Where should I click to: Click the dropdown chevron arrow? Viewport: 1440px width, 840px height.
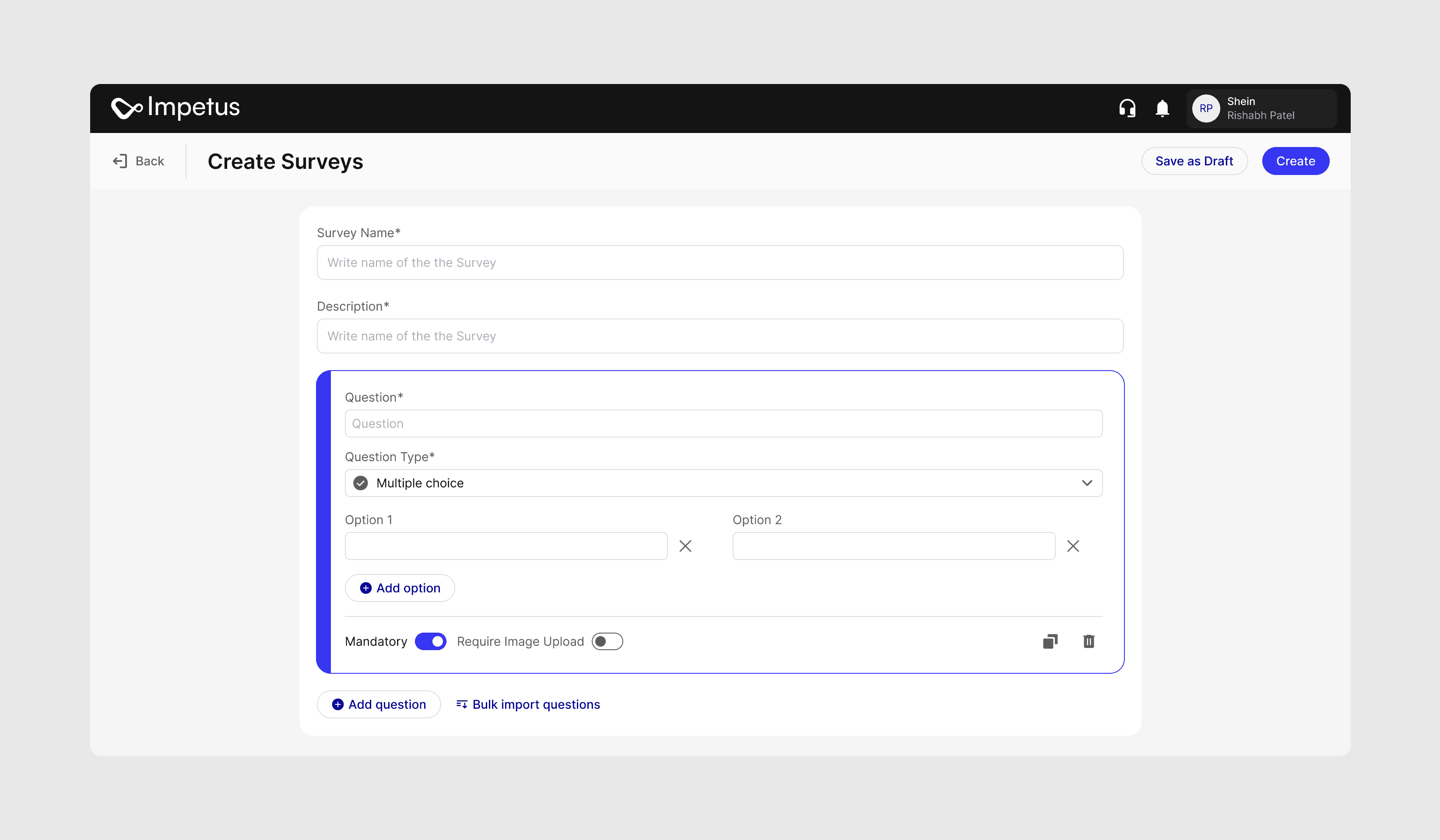(1086, 483)
